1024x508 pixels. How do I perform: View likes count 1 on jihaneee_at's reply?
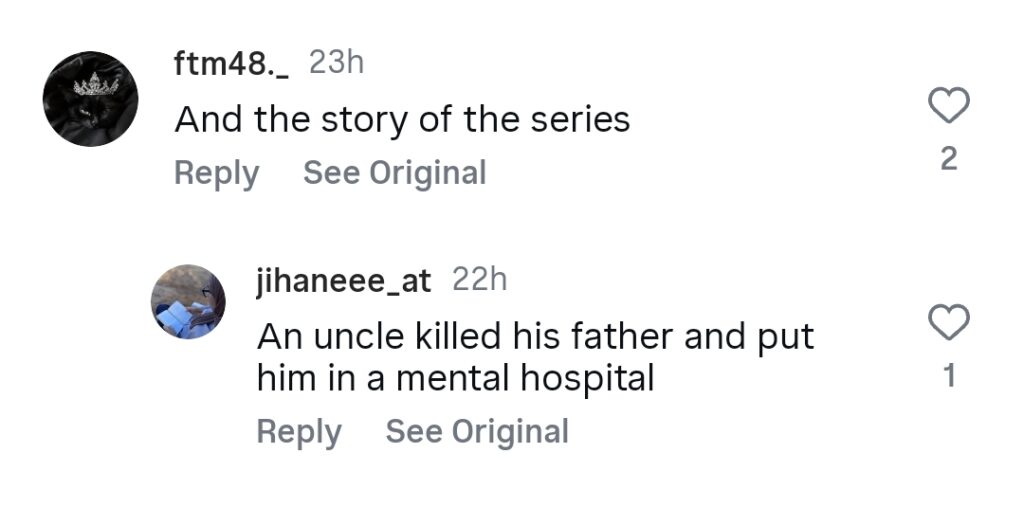point(949,376)
